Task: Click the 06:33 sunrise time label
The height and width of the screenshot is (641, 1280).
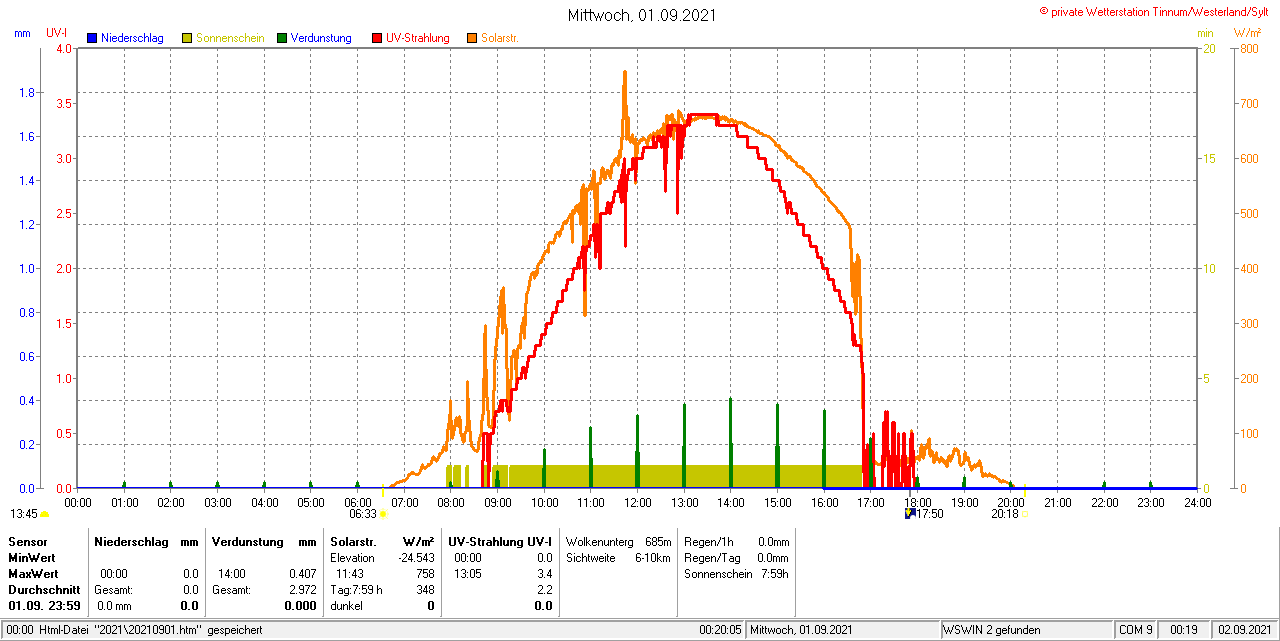Action: 362,514
